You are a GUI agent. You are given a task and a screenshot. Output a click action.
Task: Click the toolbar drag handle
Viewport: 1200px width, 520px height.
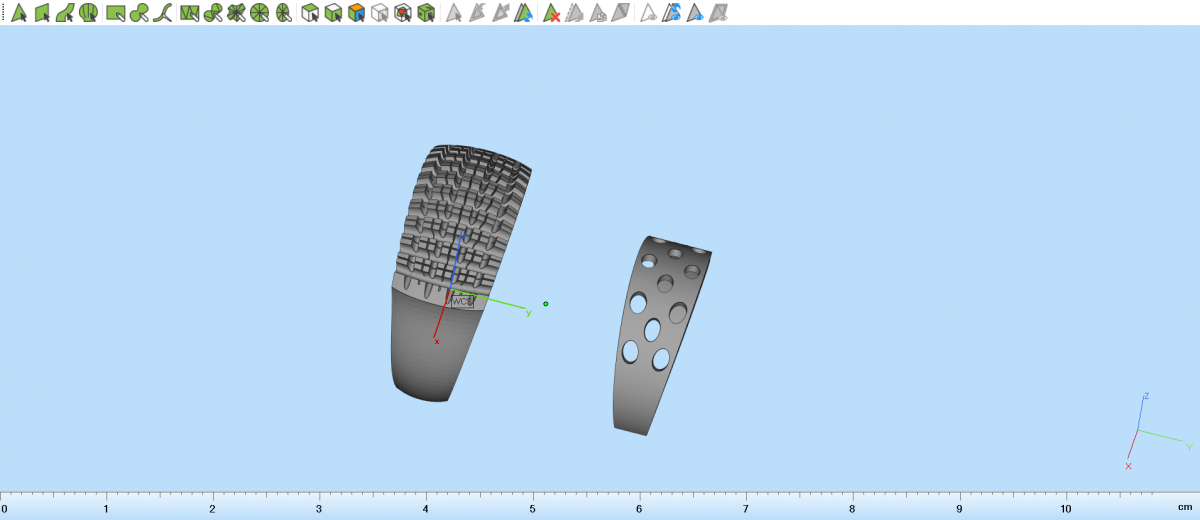pos(4,13)
